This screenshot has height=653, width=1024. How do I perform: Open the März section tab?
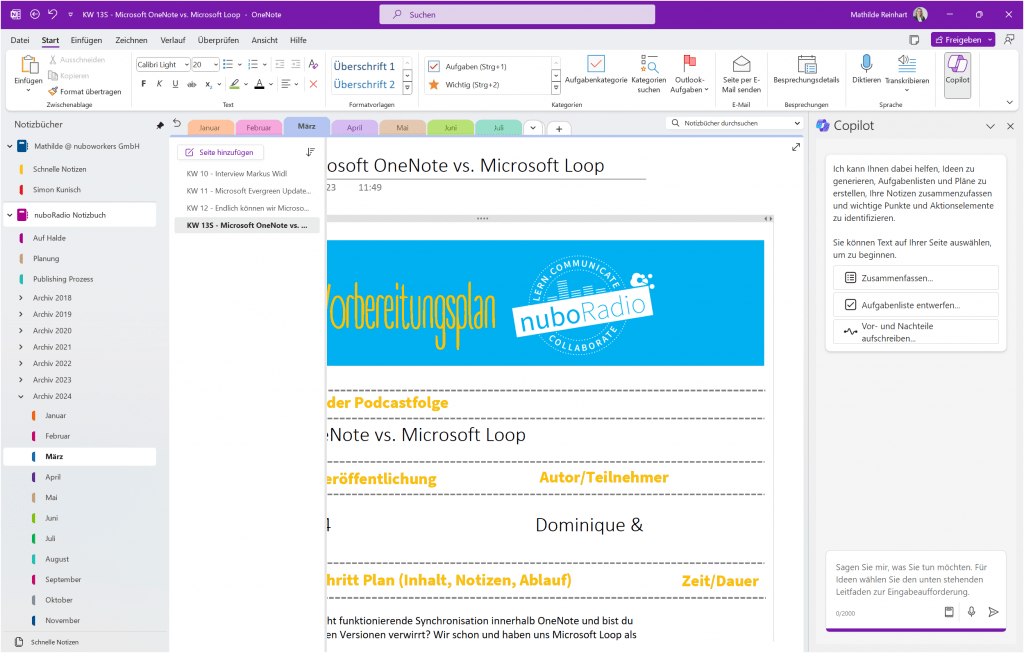[x=306, y=127]
